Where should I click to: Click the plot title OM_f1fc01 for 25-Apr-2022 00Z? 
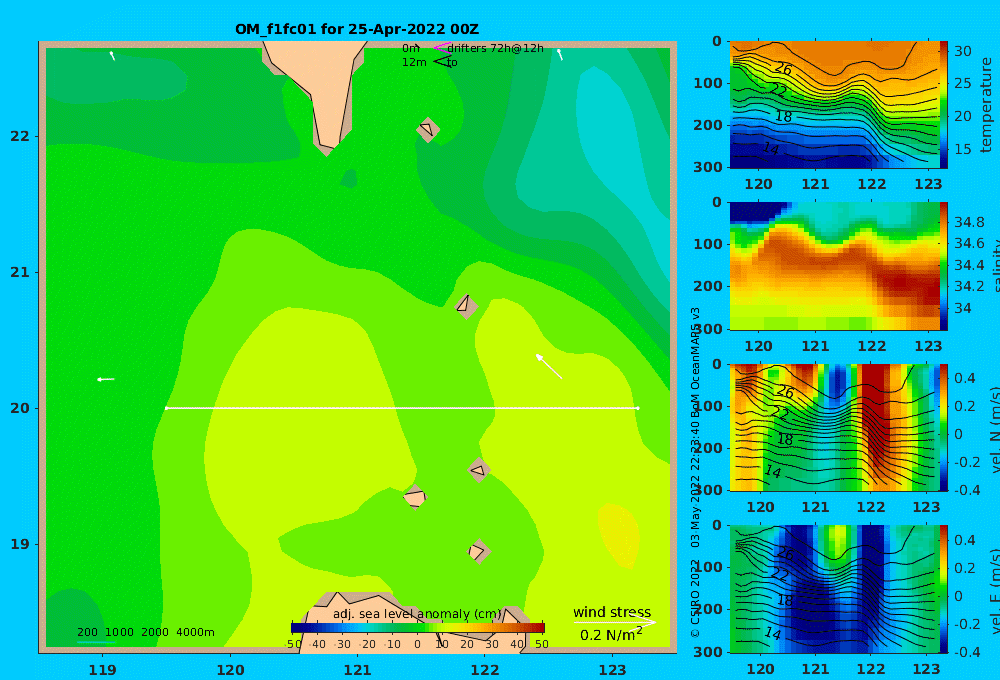click(357, 29)
